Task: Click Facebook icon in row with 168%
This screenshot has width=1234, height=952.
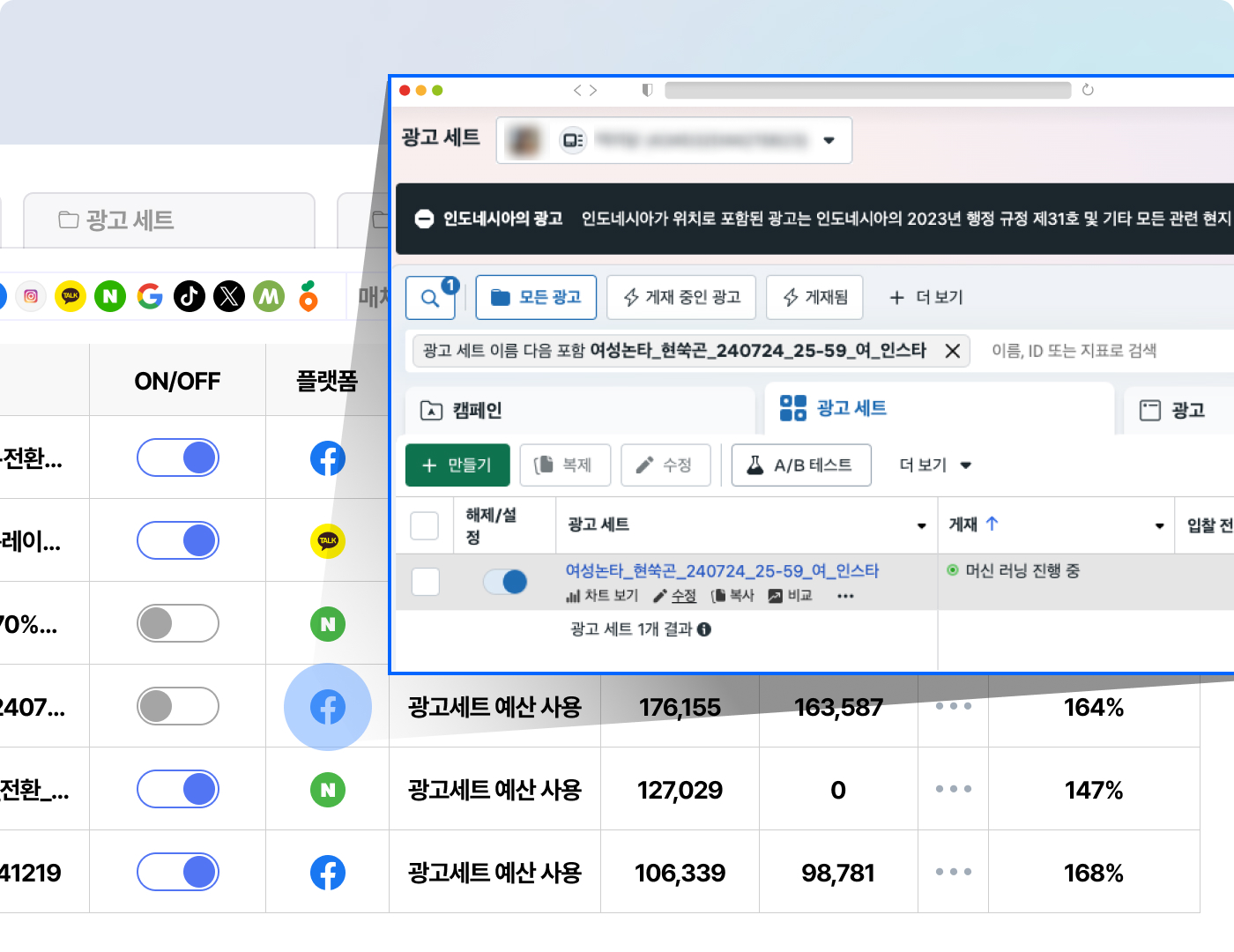Action: click(328, 873)
